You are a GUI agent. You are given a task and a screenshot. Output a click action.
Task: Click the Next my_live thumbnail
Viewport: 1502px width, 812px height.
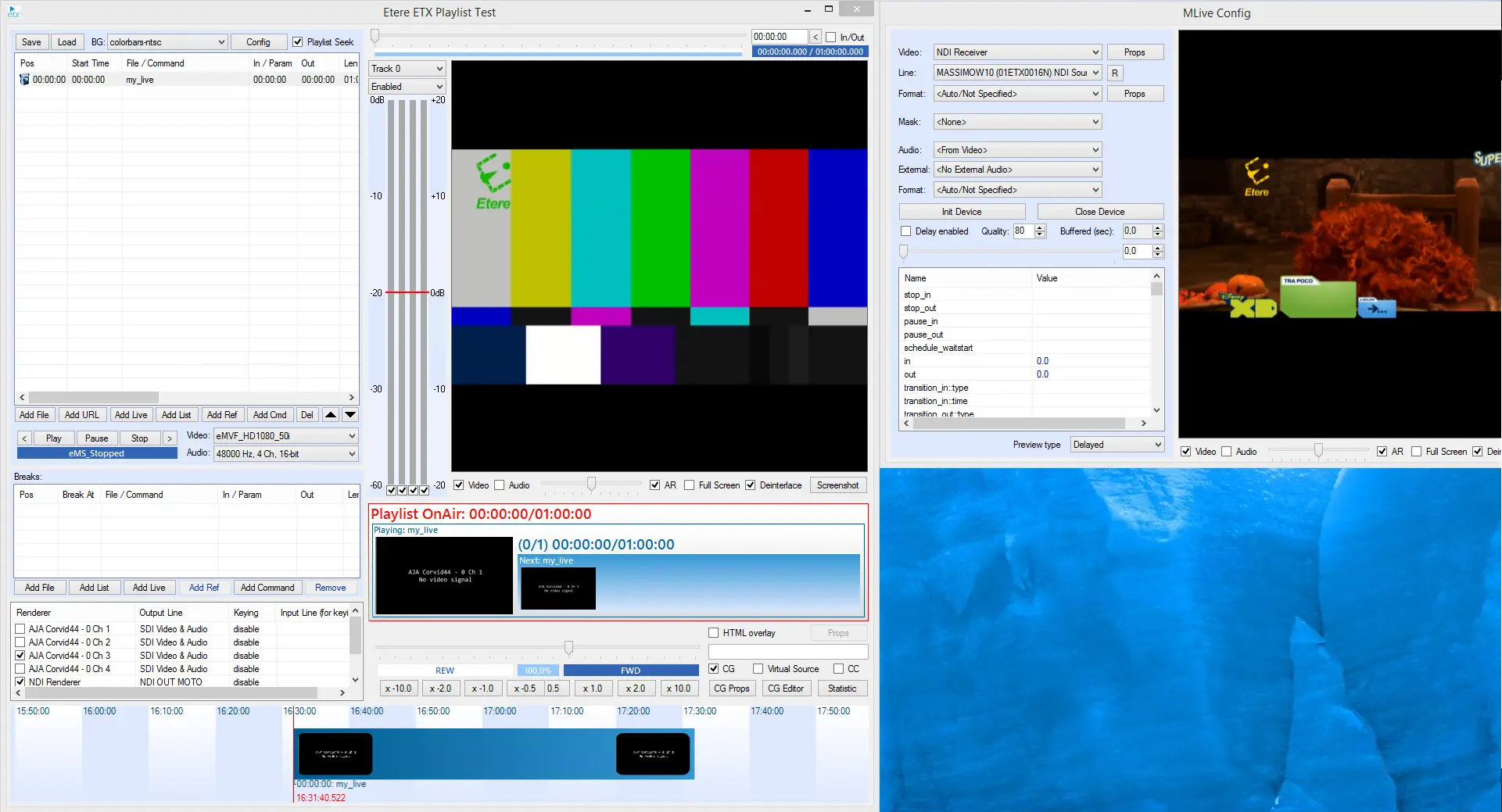(557, 588)
